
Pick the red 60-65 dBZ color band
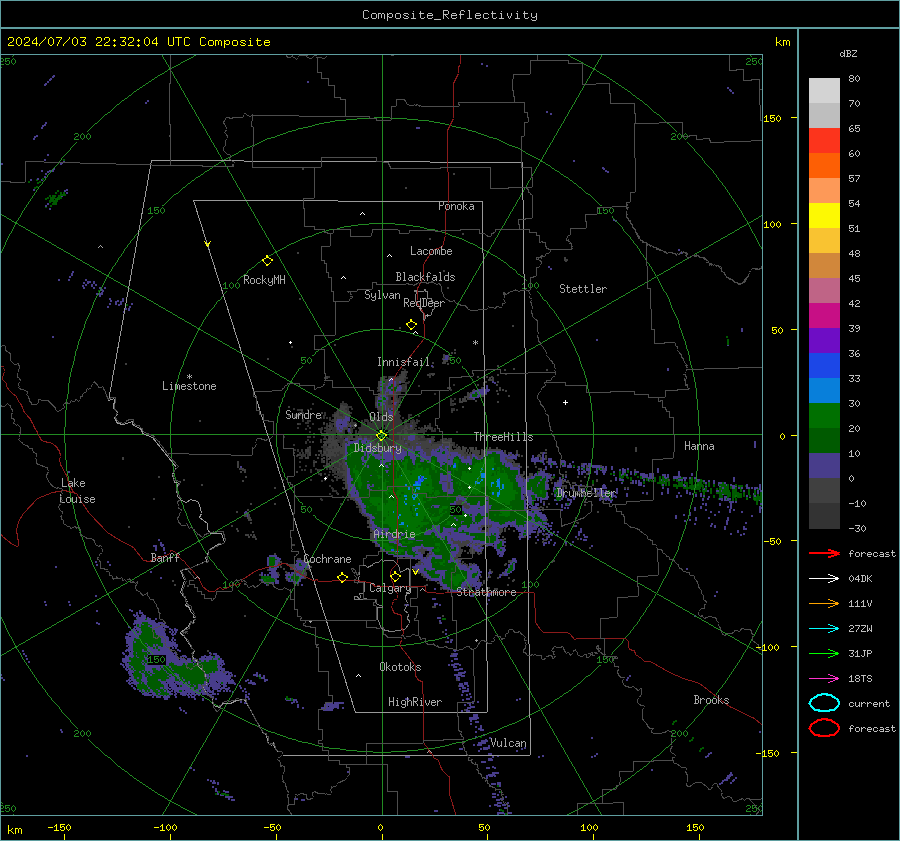(x=824, y=141)
